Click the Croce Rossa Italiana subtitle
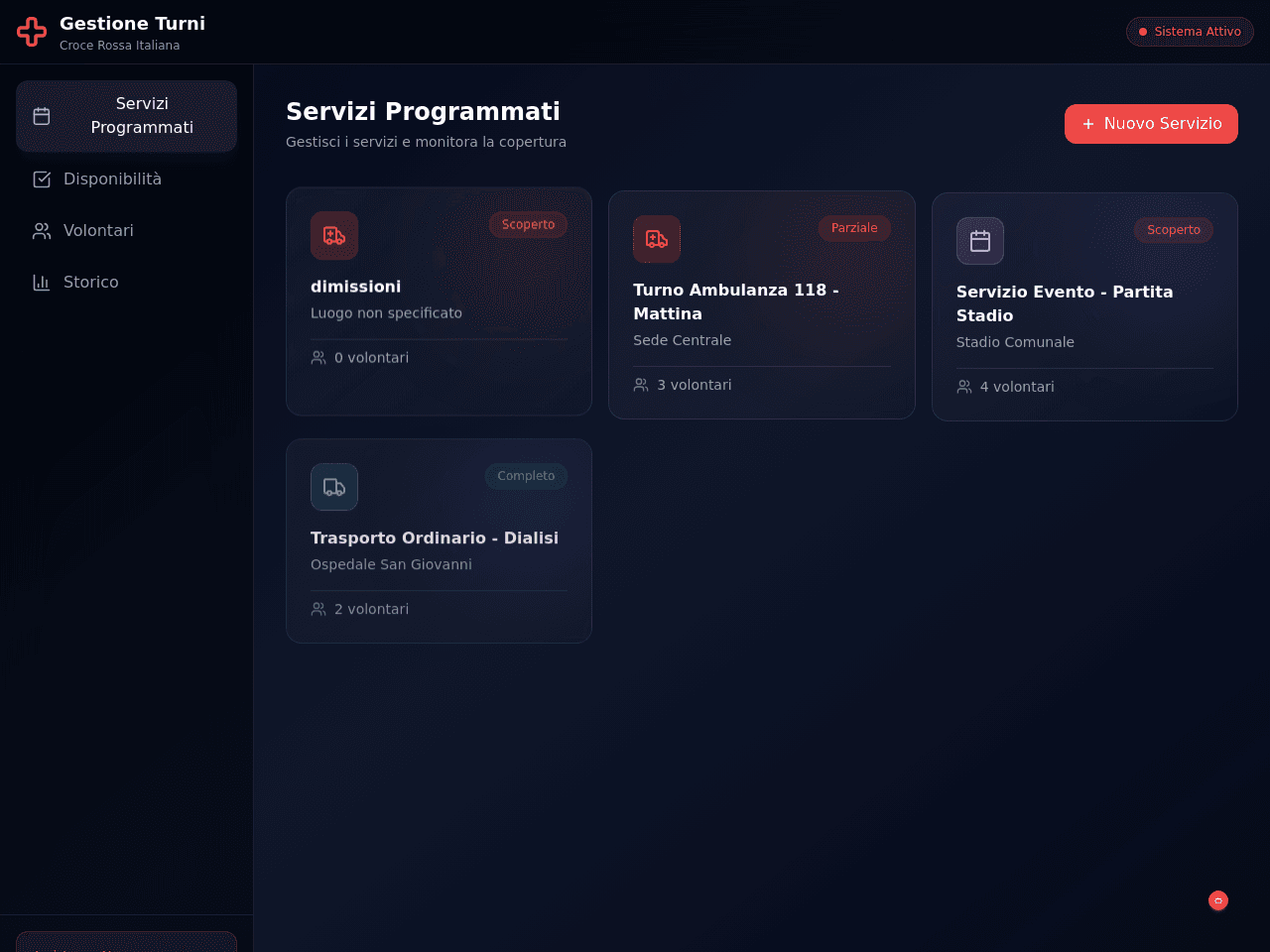Image resolution: width=1270 pixels, height=952 pixels. [x=119, y=46]
